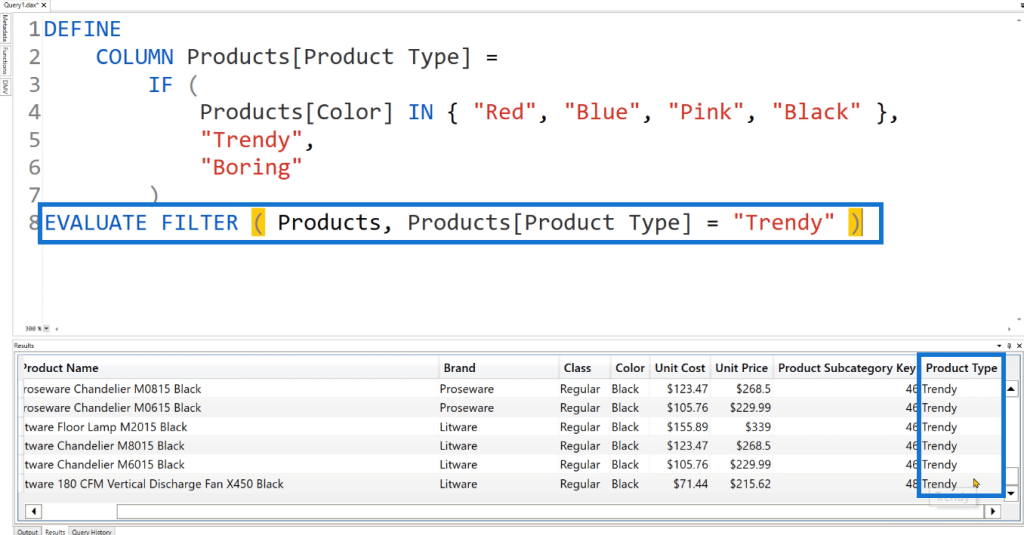
Task: Click the "Pink" string on line 4
Action: click(x=706, y=112)
